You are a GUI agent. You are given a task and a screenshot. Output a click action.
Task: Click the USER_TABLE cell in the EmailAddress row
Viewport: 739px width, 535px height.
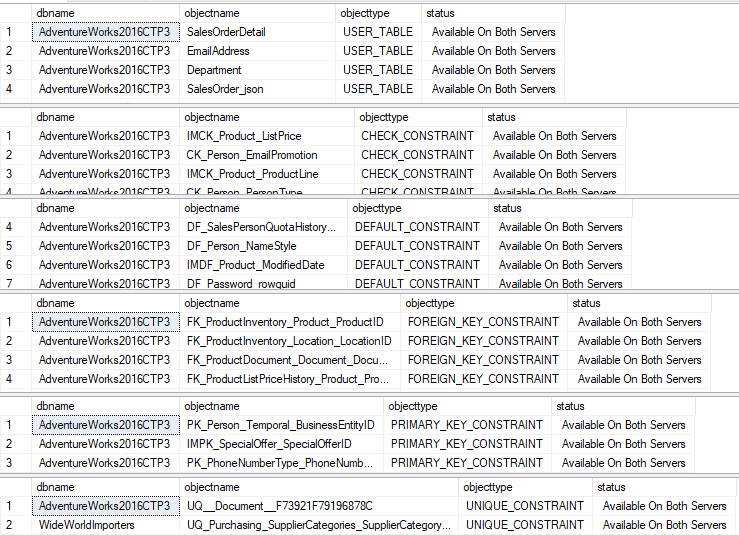point(378,51)
